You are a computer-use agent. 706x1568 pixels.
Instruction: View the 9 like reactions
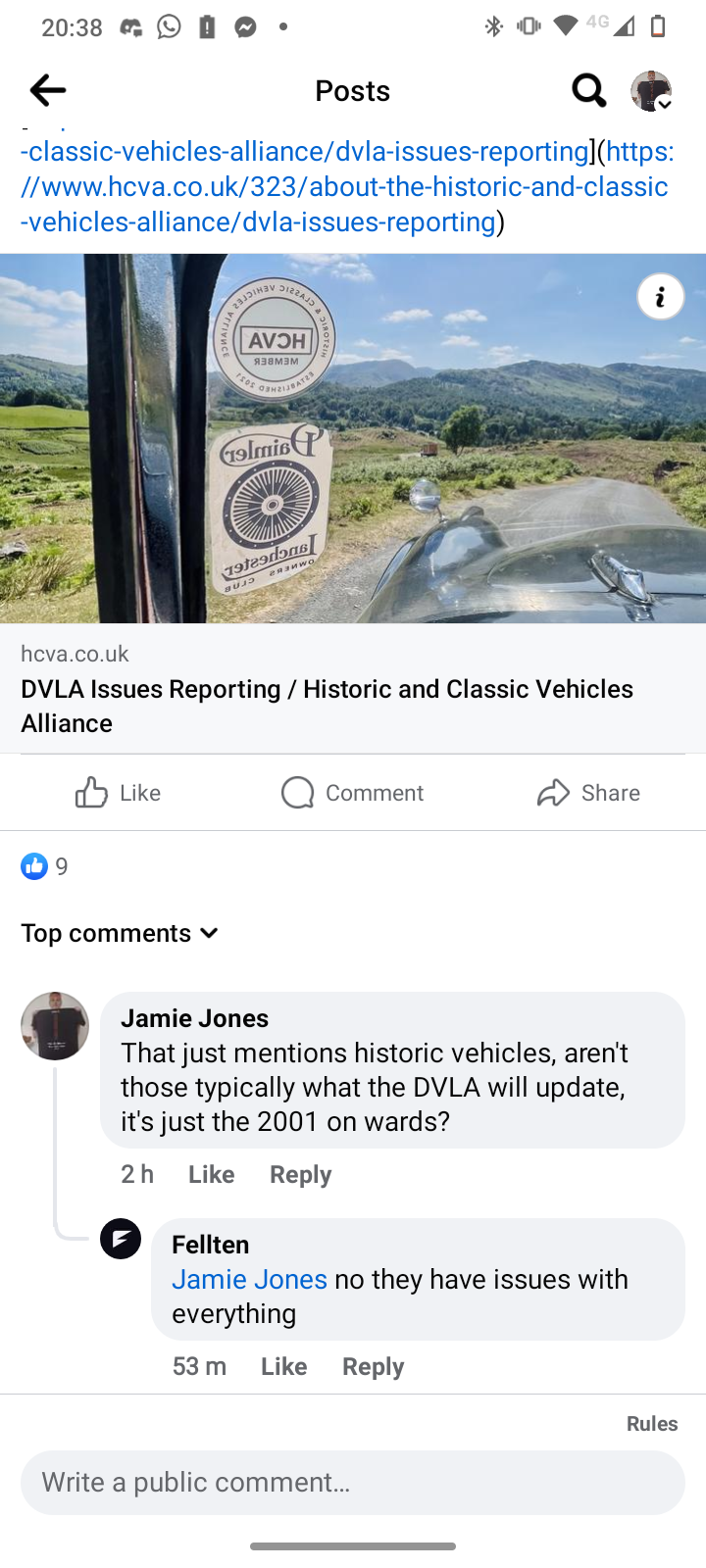tap(44, 866)
